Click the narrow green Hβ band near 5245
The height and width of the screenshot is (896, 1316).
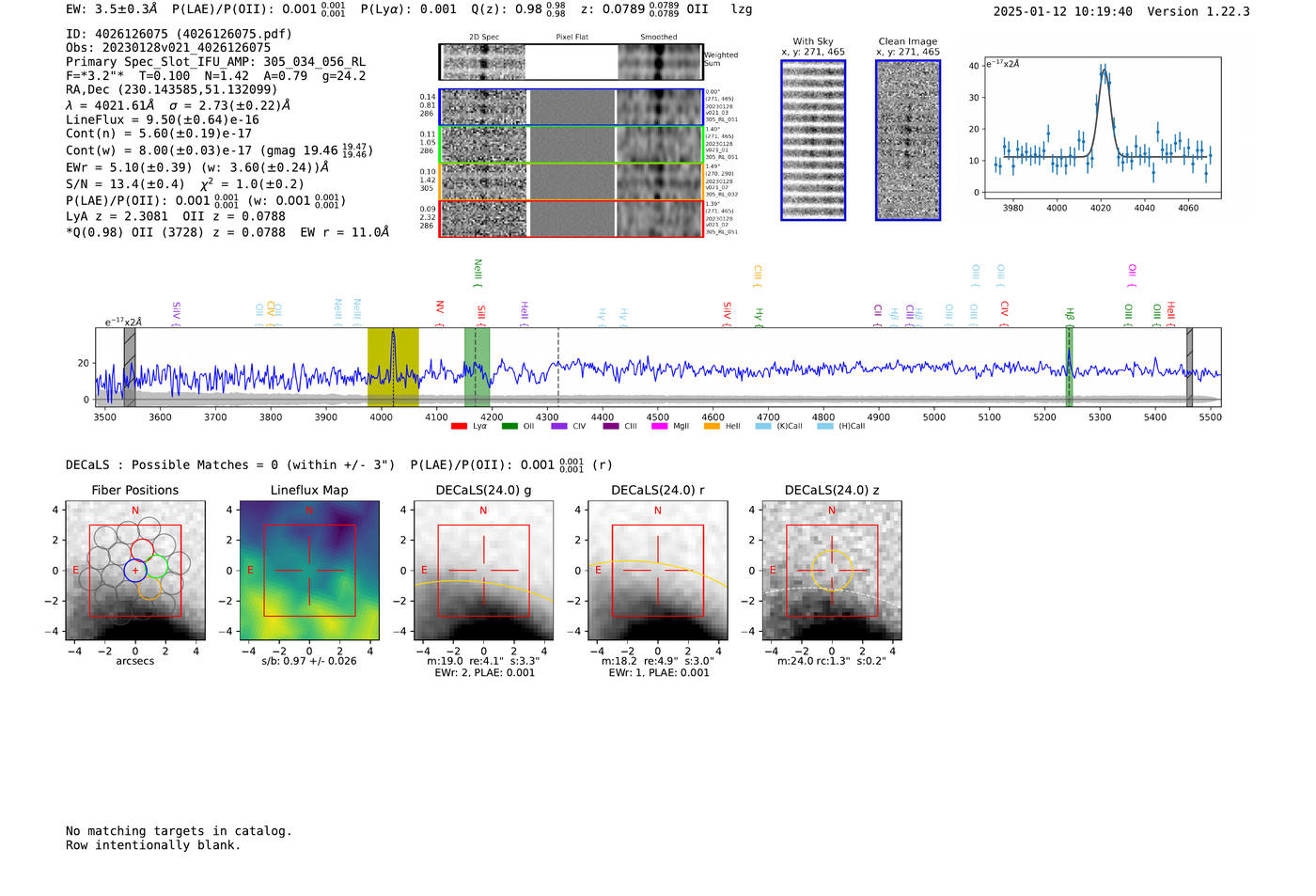(1069, 367)
